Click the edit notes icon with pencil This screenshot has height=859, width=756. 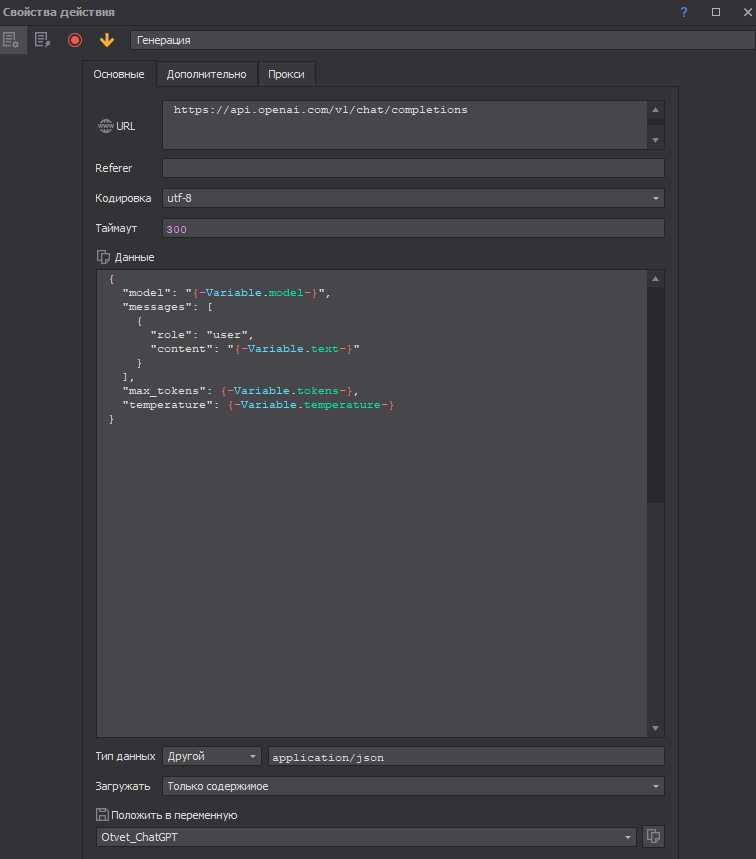42,40
